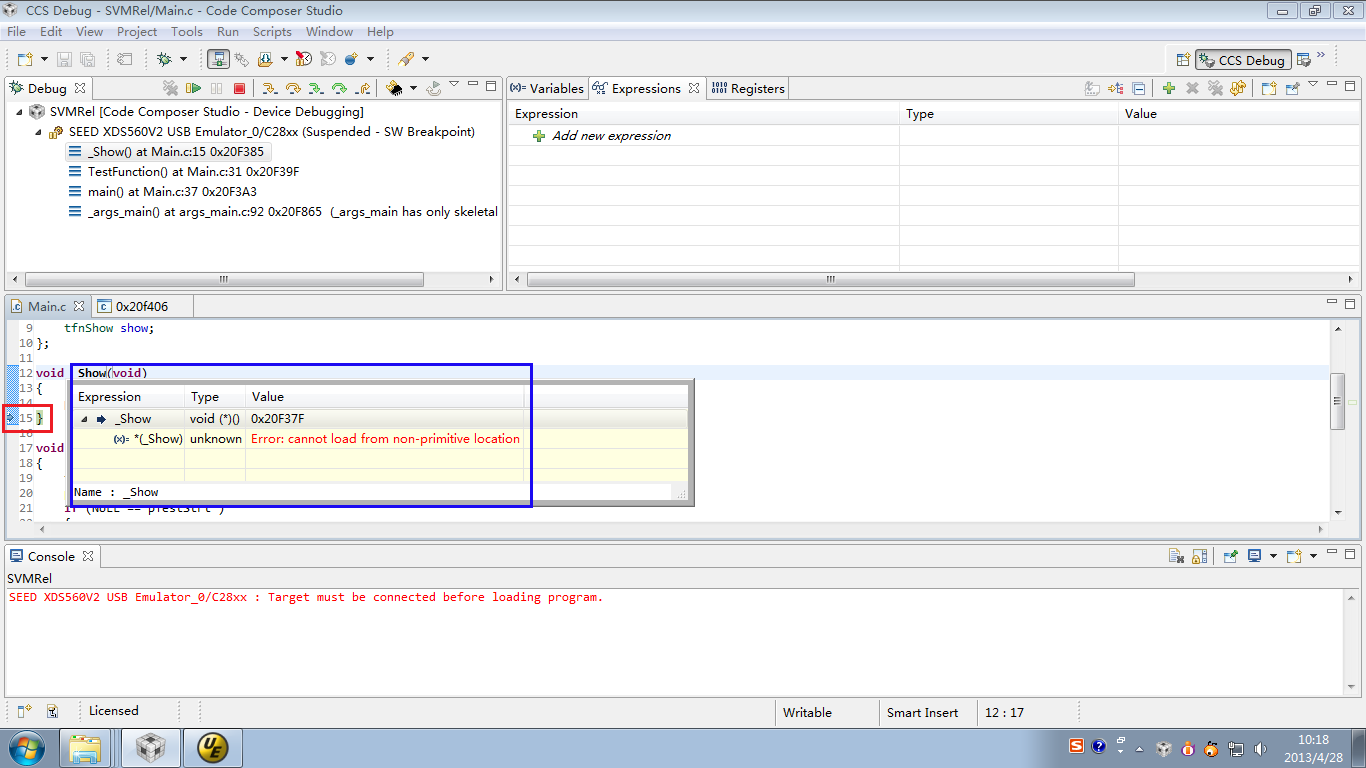Click Remove All Terminated Launches icon
This screenshot has width=1366, height=768.
pos(170,88)
